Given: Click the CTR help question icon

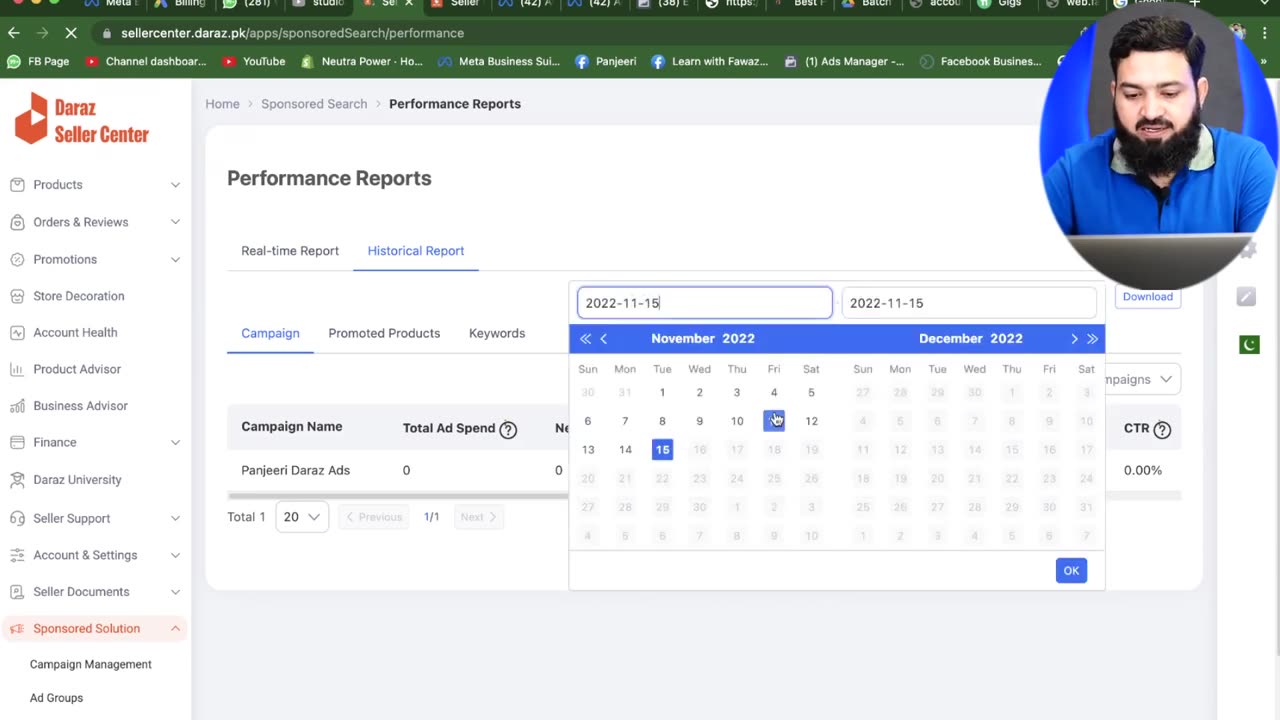Looking at the screenshot, I should coord(1162,429).
